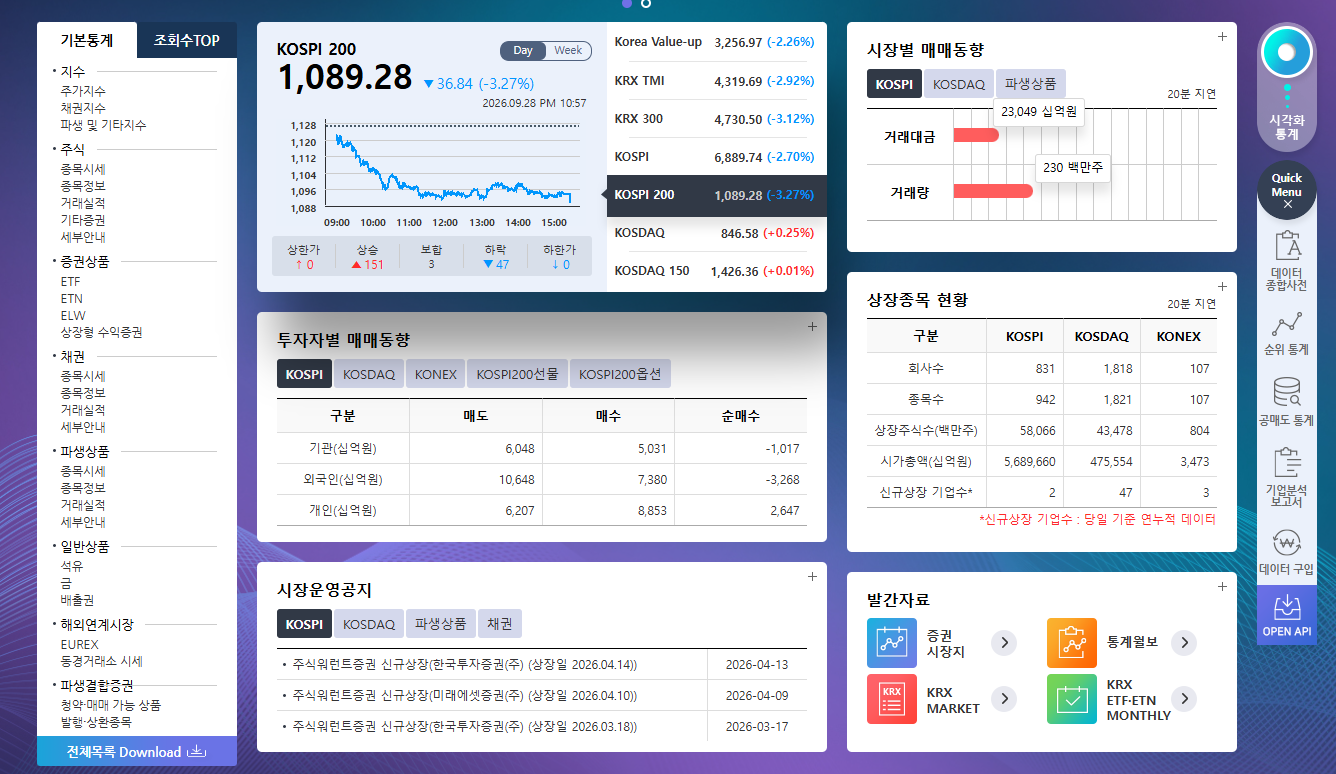Open the 기타증권 link under 주식
The width and height of the screenshot is (1336, 774).
click(x=83, y=220)
